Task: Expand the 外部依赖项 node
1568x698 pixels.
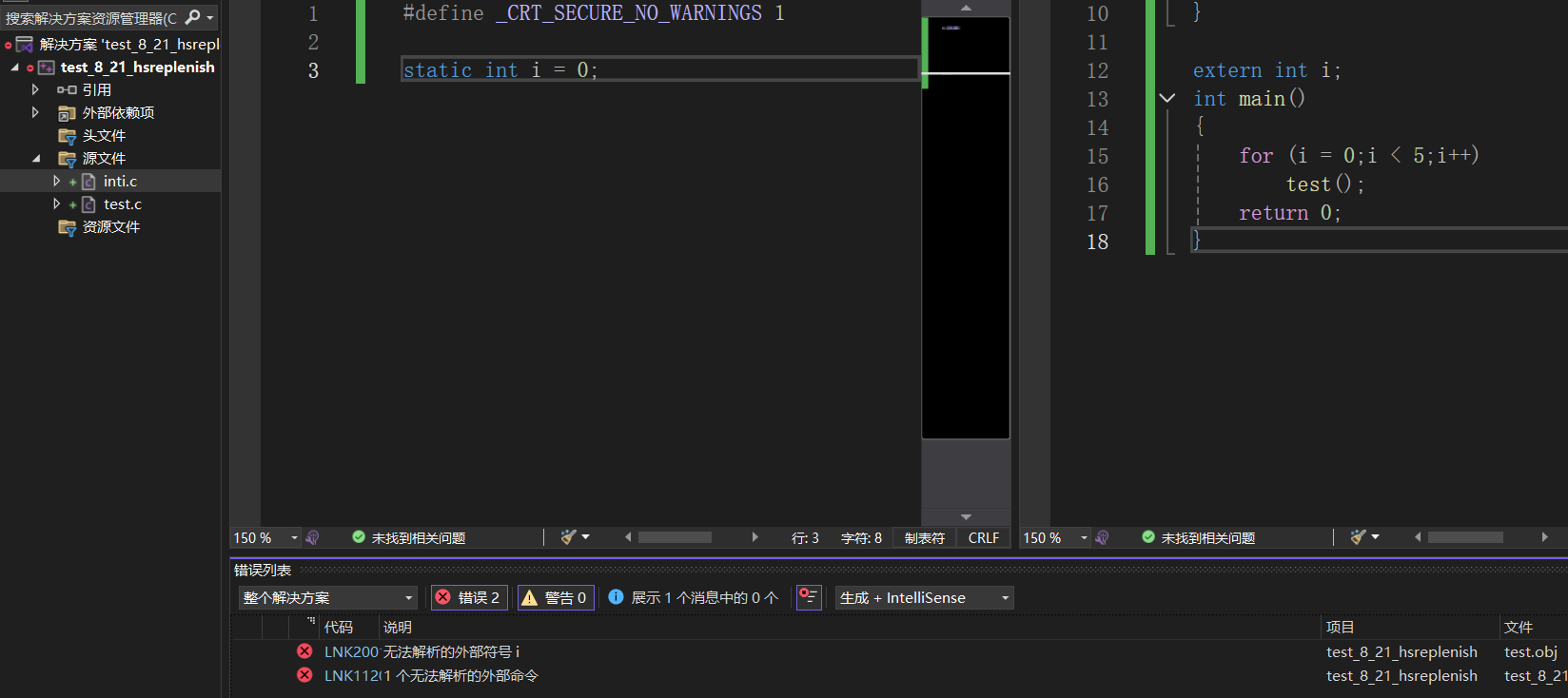Action: (35, 112)
